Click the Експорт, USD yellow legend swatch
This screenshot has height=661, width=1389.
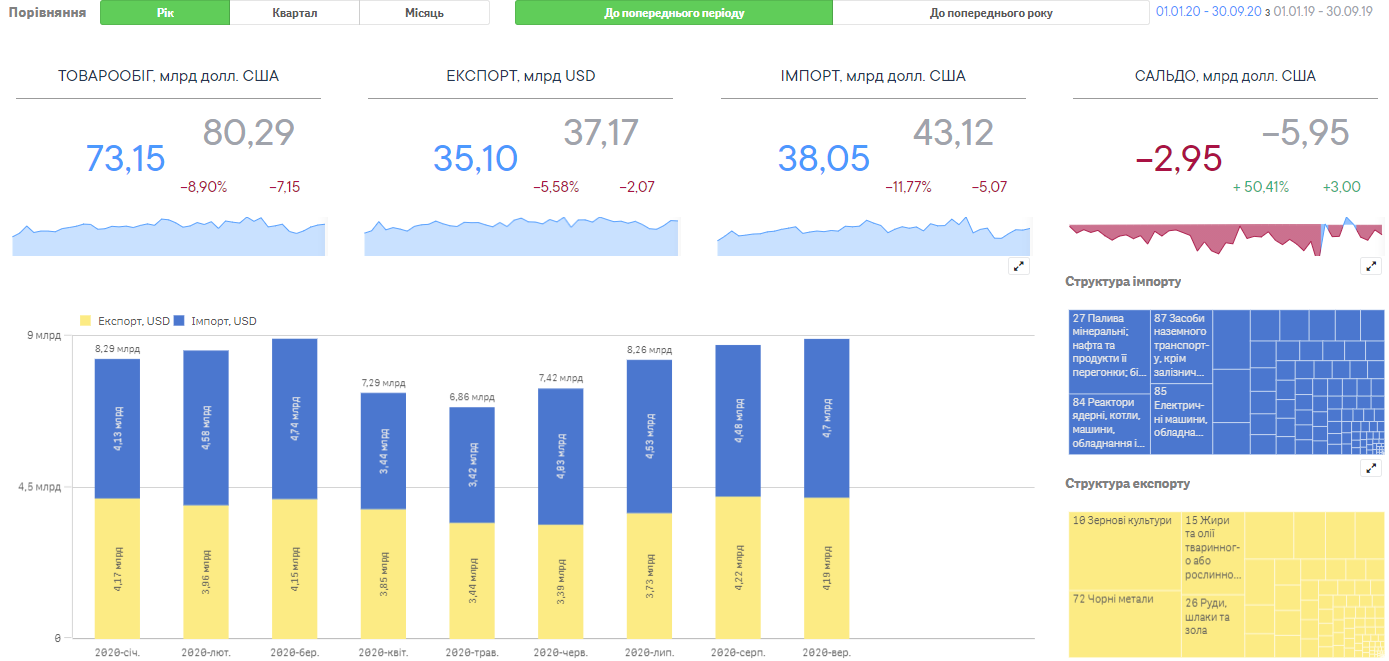[x=85, y=321]
